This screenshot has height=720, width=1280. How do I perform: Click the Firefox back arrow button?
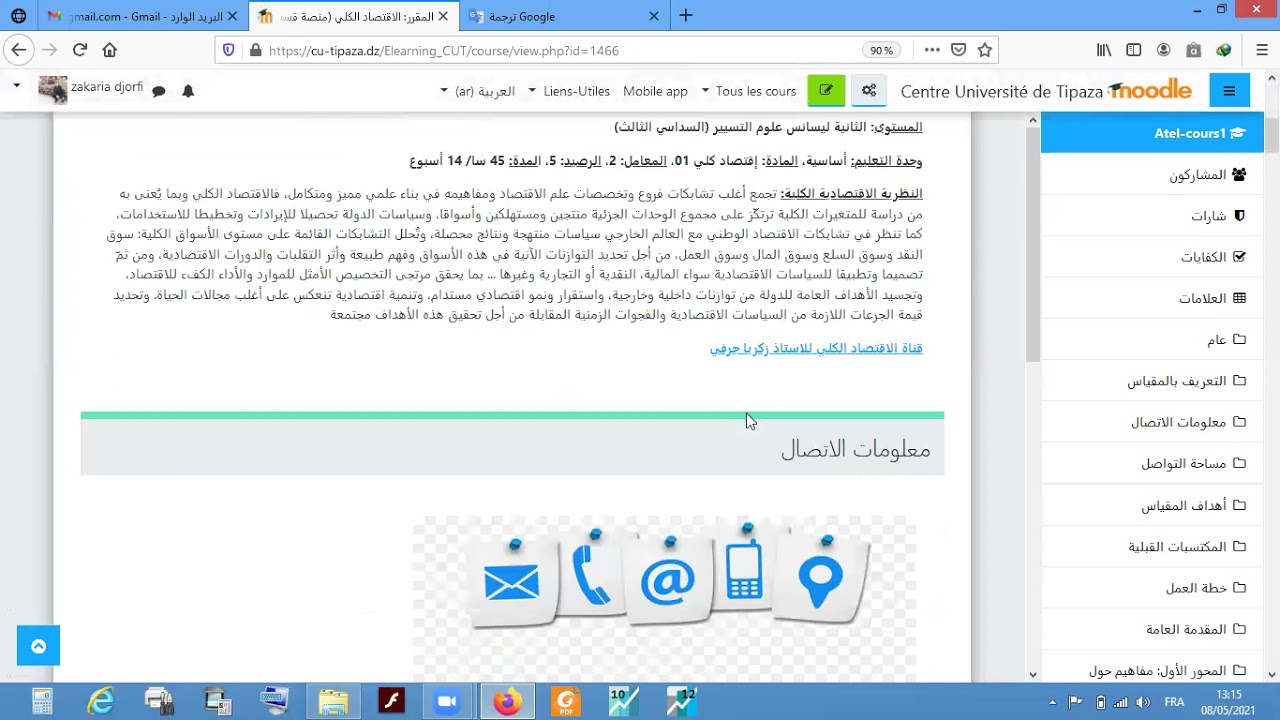tap(18, 50)
